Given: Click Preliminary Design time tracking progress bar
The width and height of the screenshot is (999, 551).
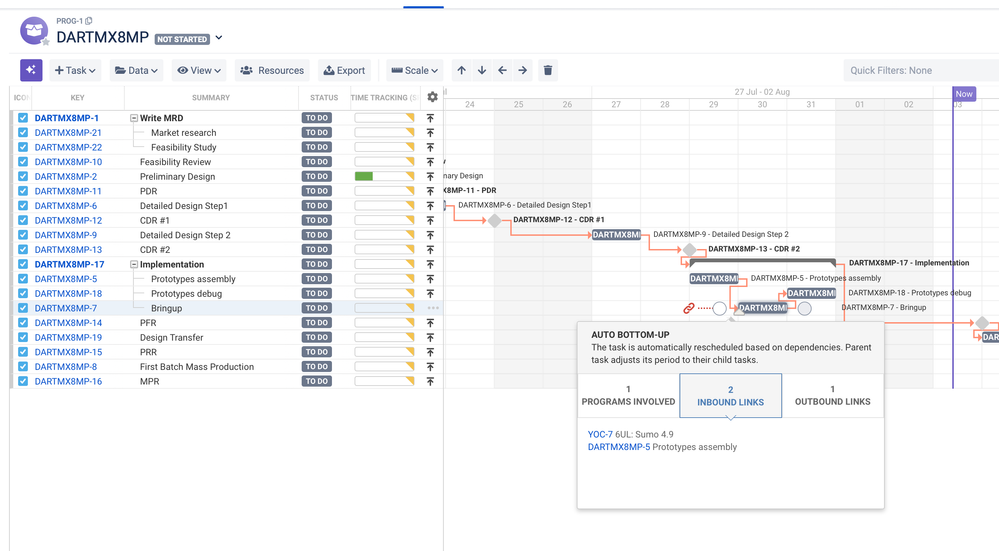Looking at the screenshot, I should pyautogui.click(x=384, y=176).
